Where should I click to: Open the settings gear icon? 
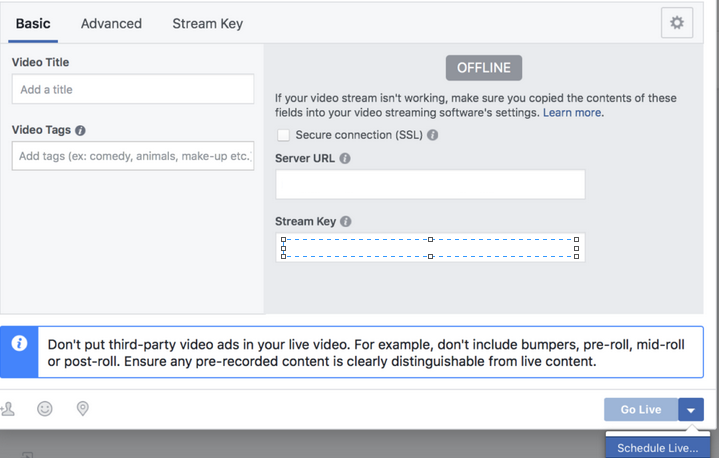tap(677, 23)
